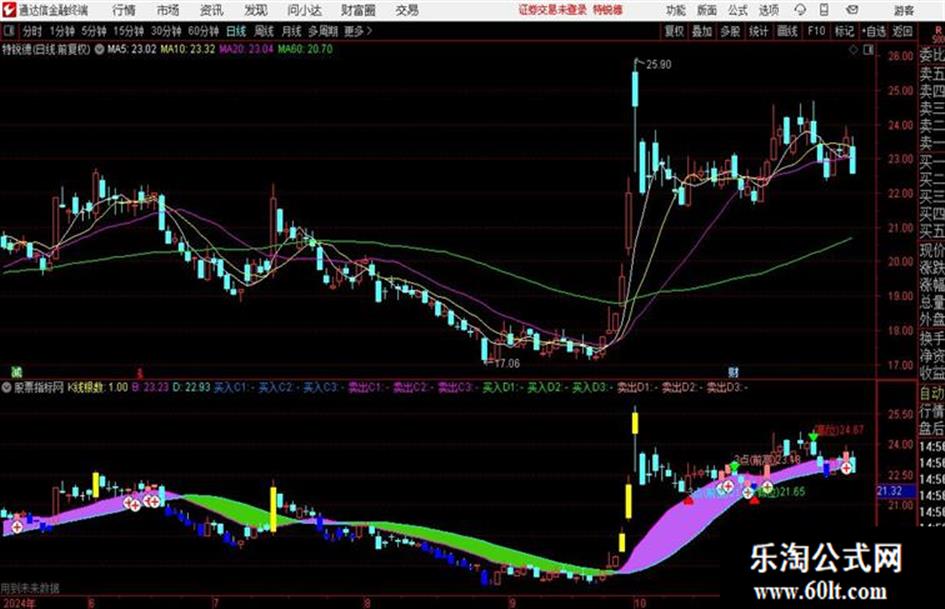Click the 画线 drawing toolbar button
The height and width of the screenshot is (609, 945).
[787, 31]
